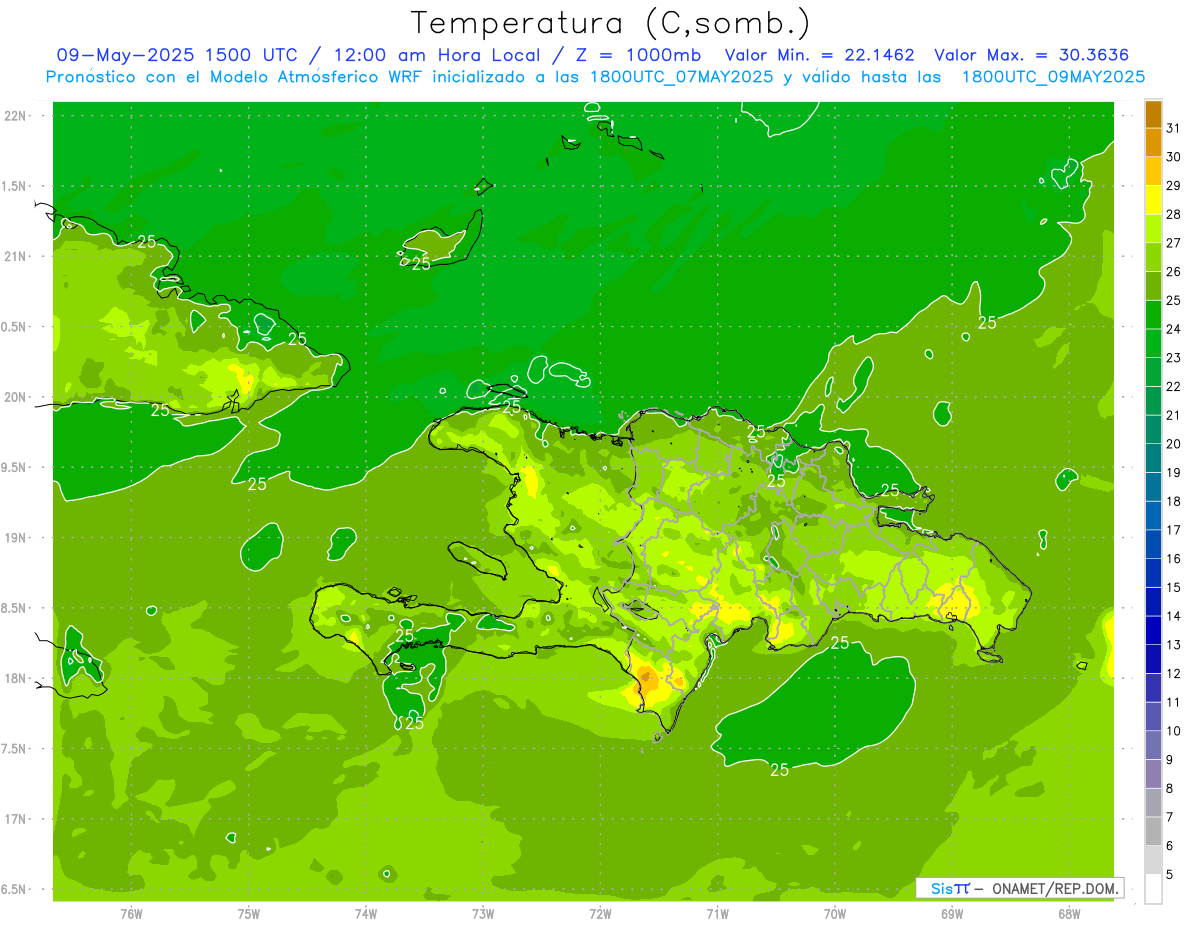The height and width of the screenshot is (927, 1200).
Task: Click the "ONAMET/REP.DOM." credit label
Action: 1055,888
